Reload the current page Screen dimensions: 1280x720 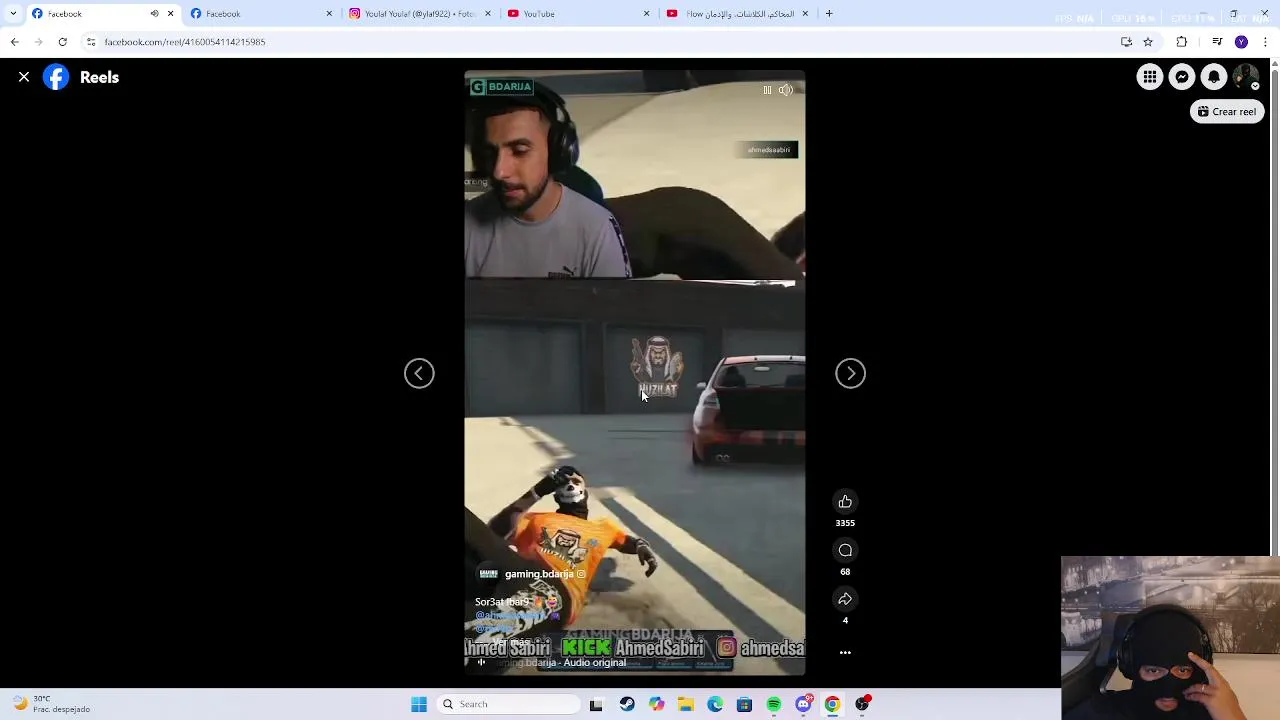coord(62,42)
